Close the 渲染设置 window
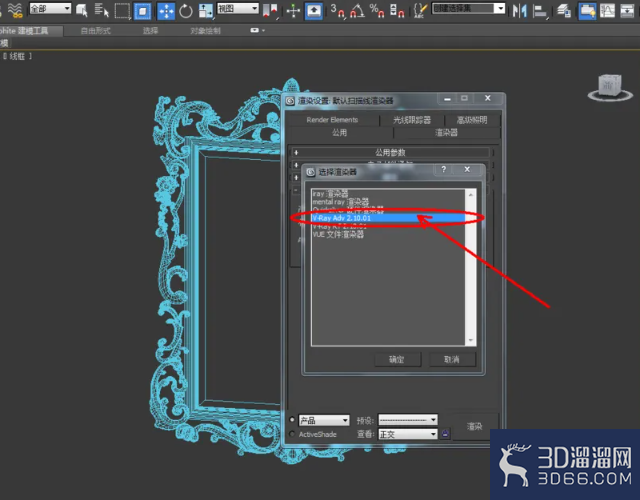The width and height of the screenshot is (640, 500). 487,98
